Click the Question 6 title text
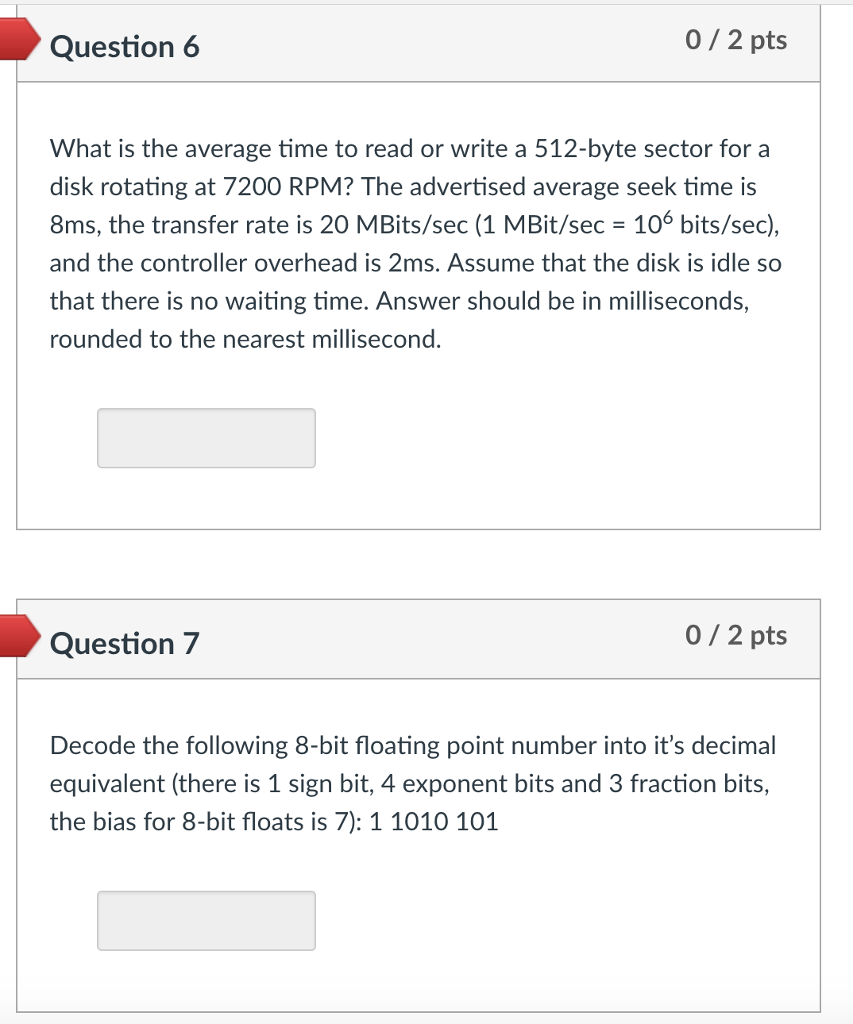Viewport: 853px width, 1024px height. [124, 46]
